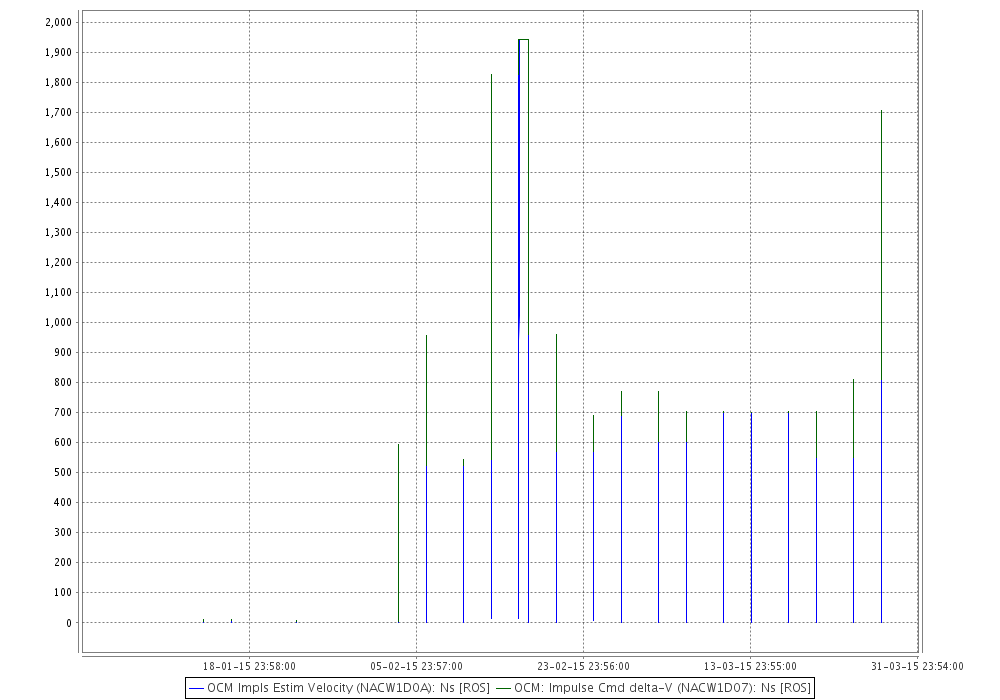Click x-axis label 23-02-15 23:56:00

click(x=584, y=667)
